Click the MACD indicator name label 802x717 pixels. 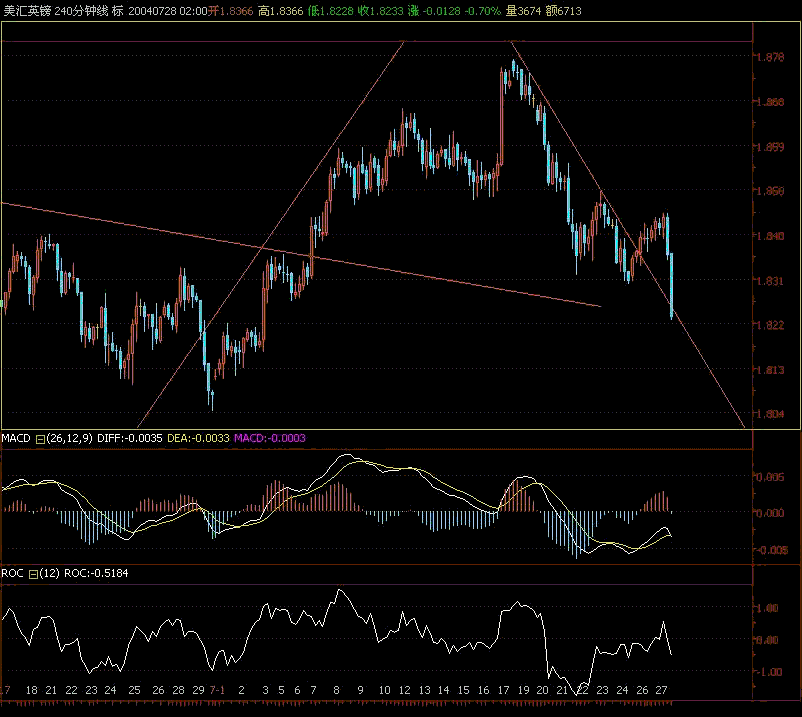[17, 438]
